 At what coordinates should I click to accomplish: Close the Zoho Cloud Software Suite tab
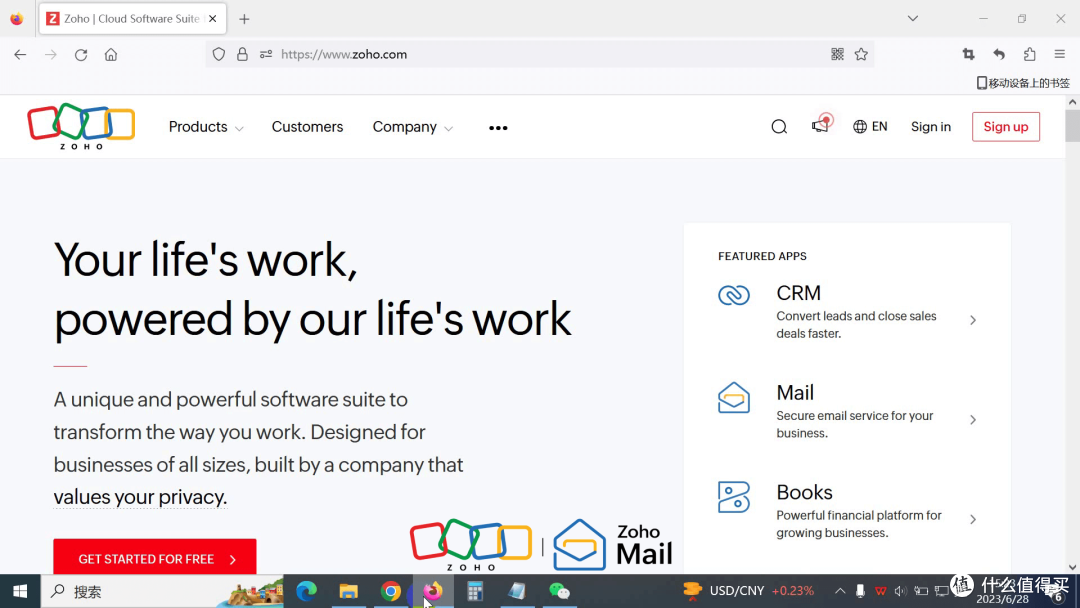[213, 19]
